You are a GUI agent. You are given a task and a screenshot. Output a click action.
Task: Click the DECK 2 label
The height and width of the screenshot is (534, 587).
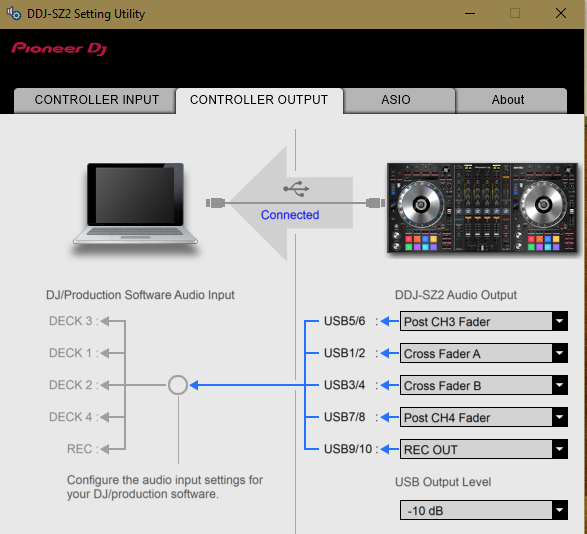tap(70, 385)
